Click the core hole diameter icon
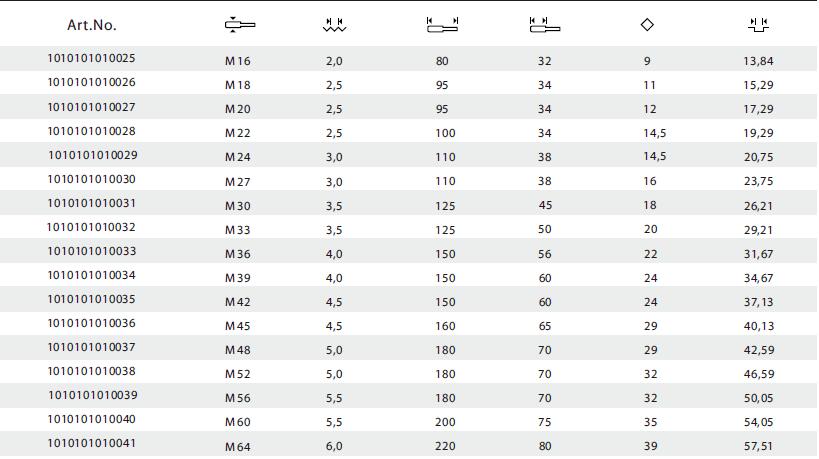Image resolution: width=819 pixels, height=459 pixels. point(758,25)
